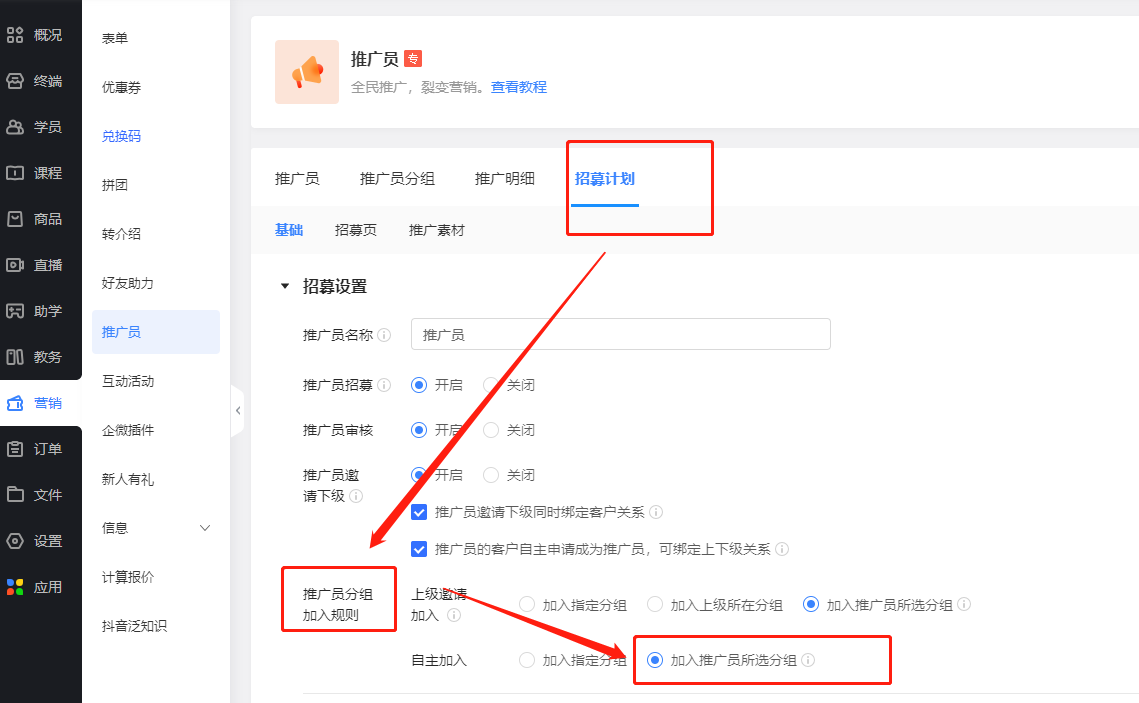Go to 兑换码 in the marketing menu
The image size is (1139, 703).
[x=121, y=136]
